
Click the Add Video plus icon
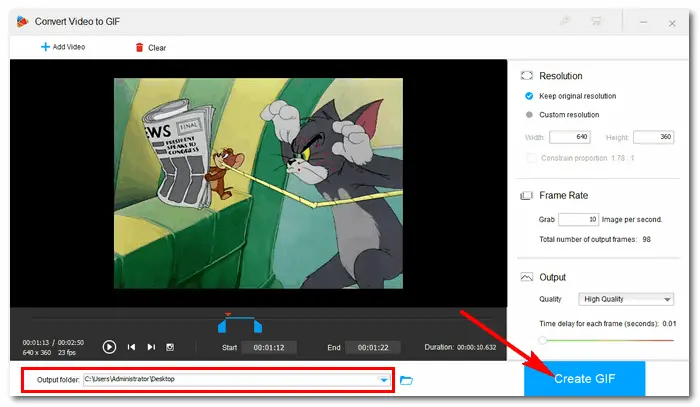click(x=45, y=47)
